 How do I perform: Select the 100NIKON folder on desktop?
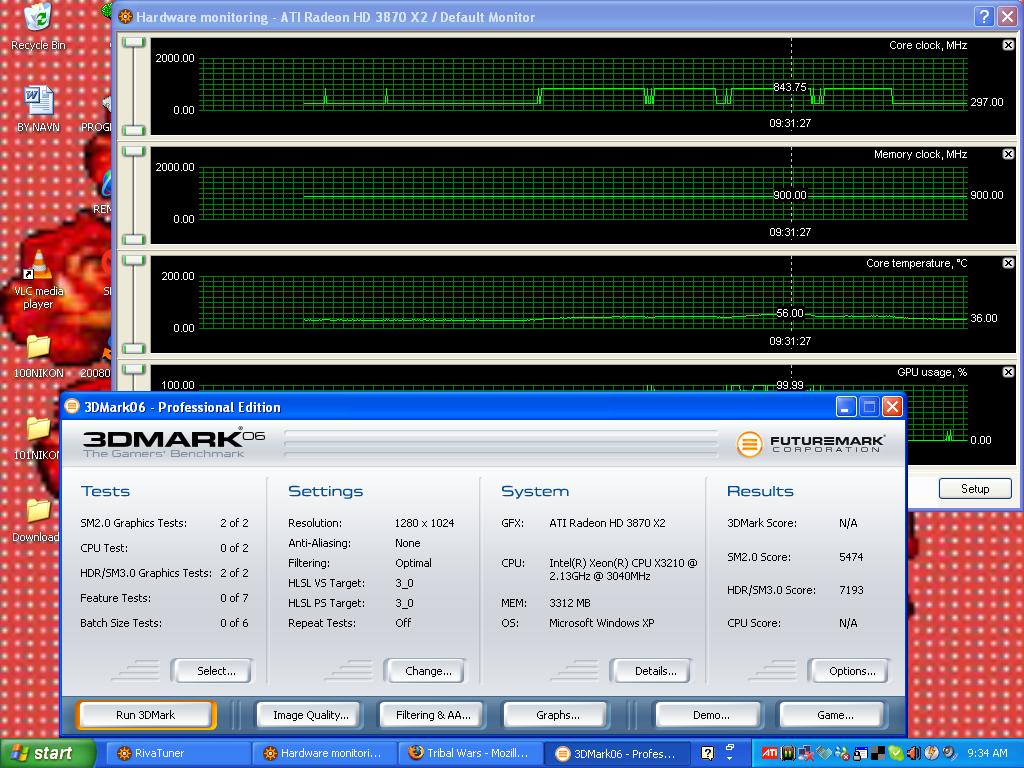coord(38,356)
